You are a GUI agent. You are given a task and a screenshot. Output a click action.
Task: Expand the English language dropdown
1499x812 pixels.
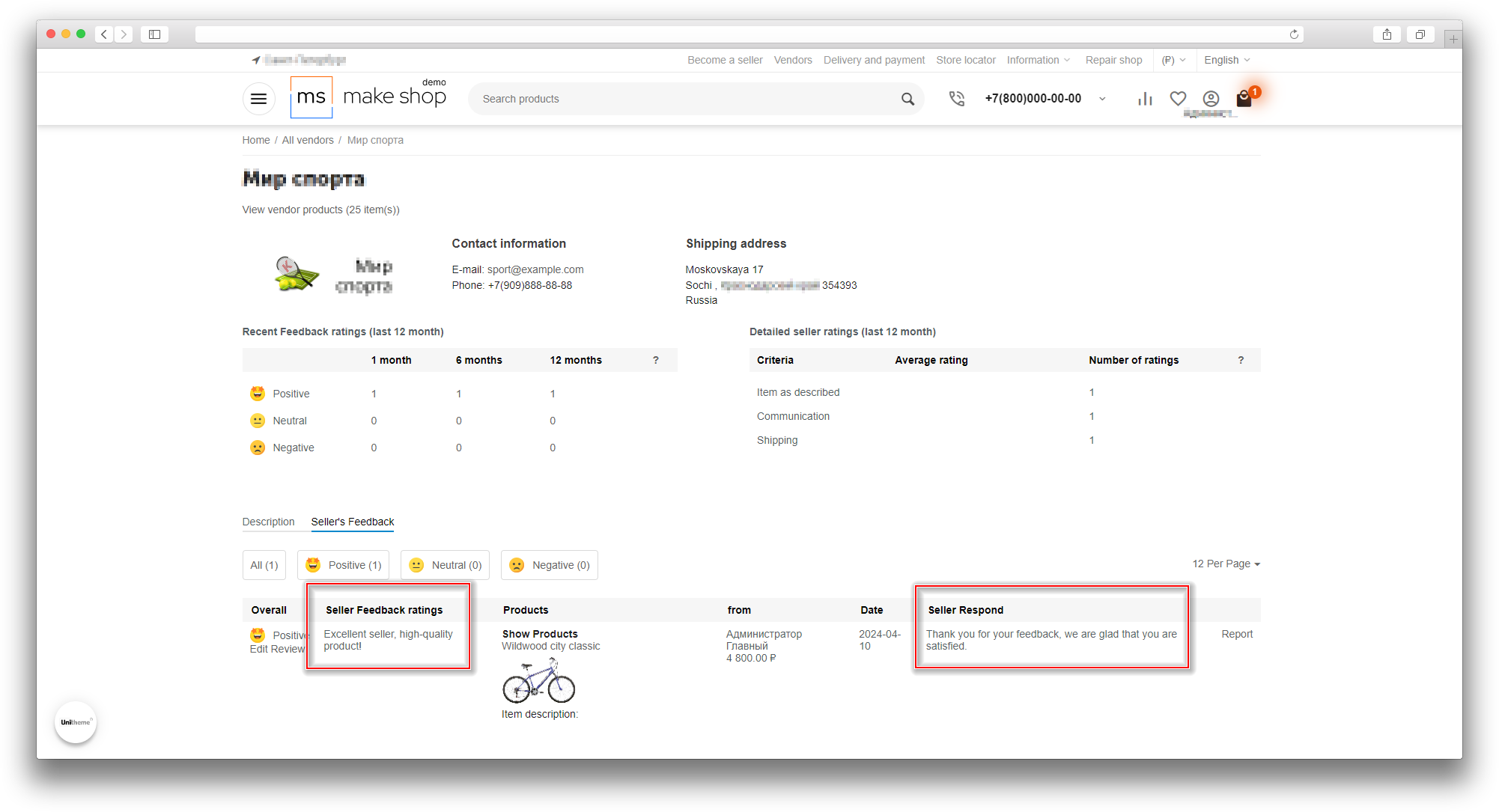(x=1226, y=60)
